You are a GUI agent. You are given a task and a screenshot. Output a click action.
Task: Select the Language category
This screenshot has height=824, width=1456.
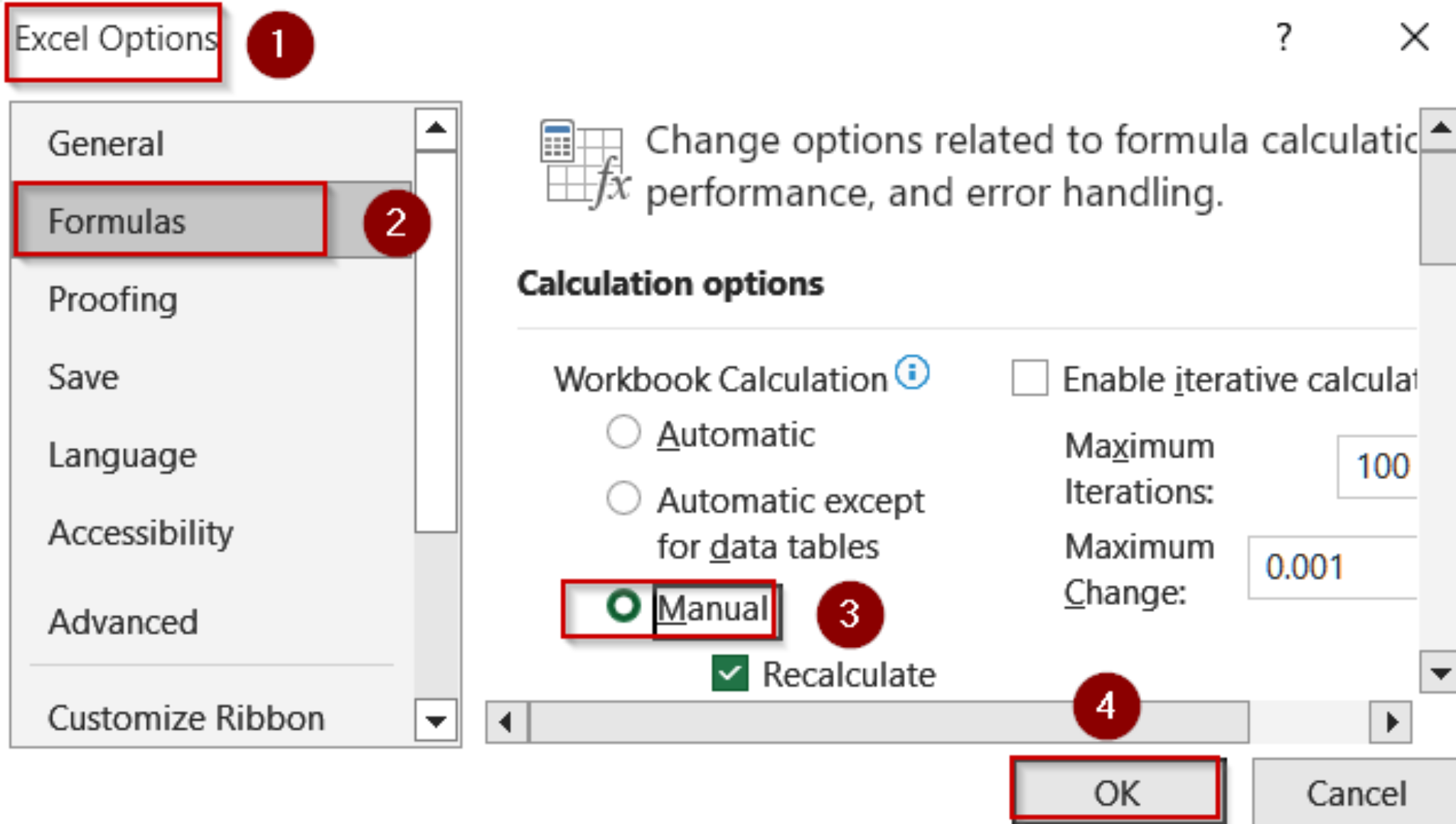(x=122, y=455)
